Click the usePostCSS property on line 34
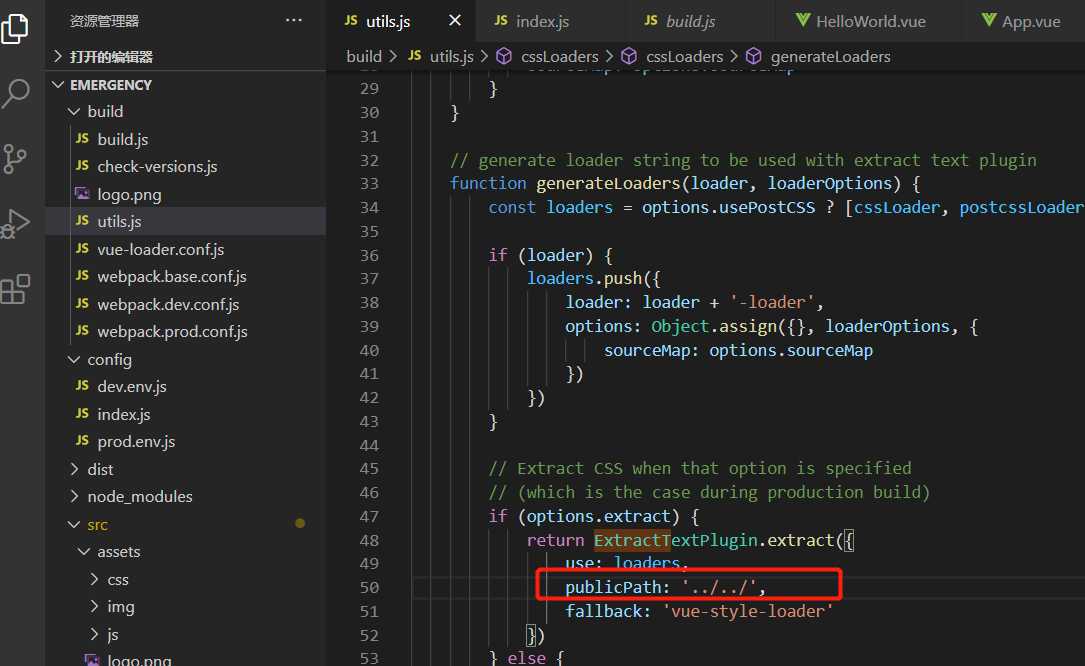Viewport: 1085px width, 666px height. 767,207
